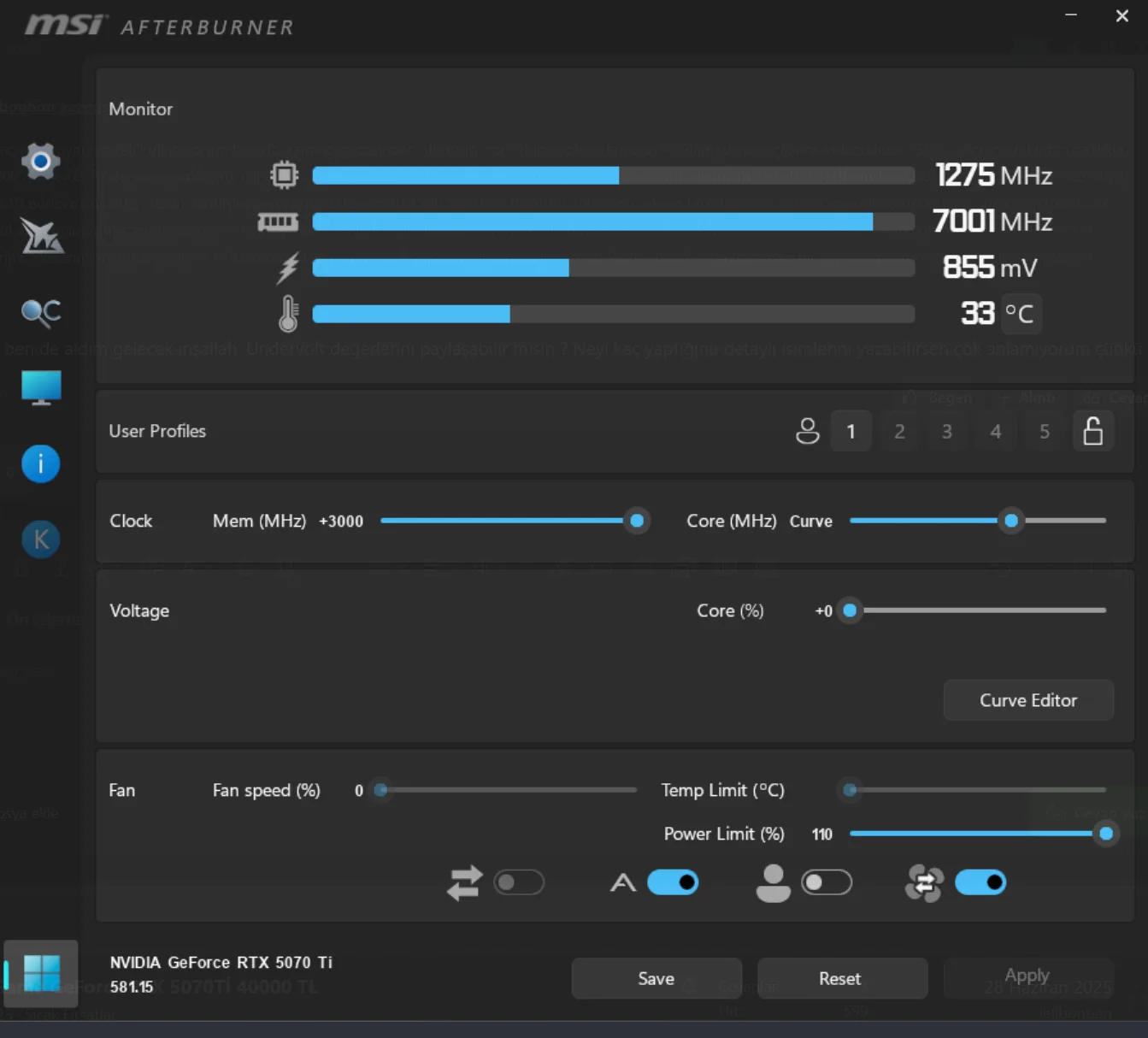
Task: Disable the auto fan mode toggle
Action: tap(673, 882)
